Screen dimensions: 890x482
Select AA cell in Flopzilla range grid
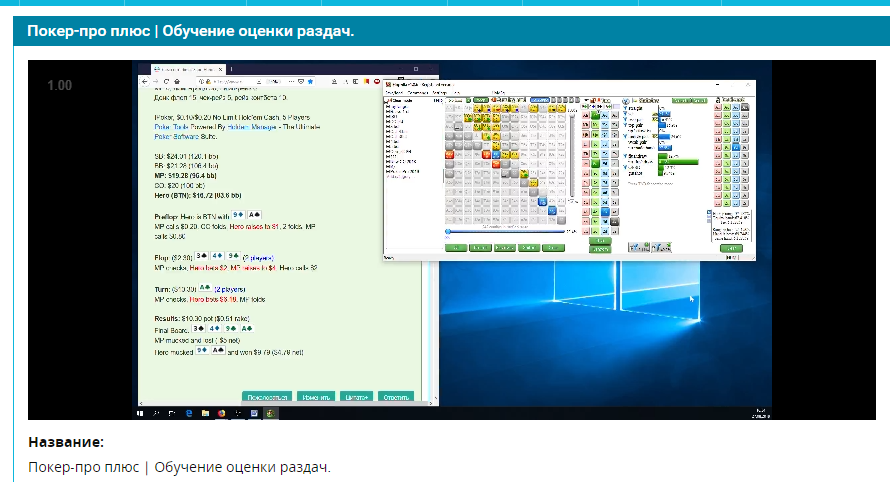click(449, 108)
